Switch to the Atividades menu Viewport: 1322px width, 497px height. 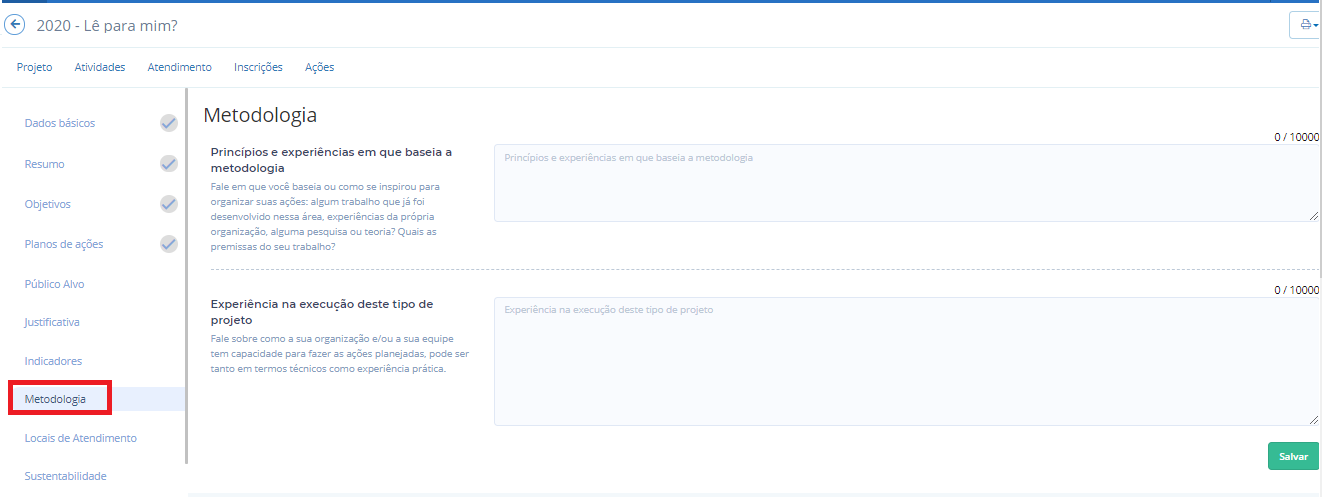pyautogui.click(x=100, y=67)
